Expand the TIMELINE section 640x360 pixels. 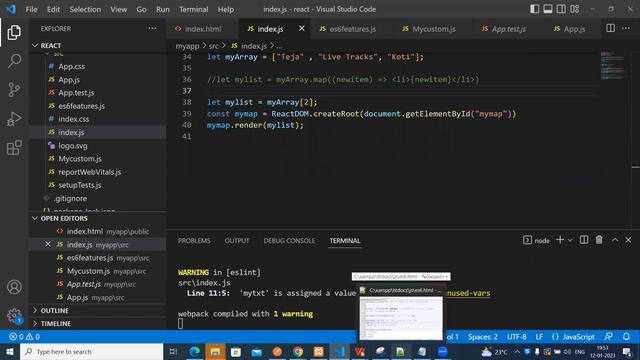98,324
